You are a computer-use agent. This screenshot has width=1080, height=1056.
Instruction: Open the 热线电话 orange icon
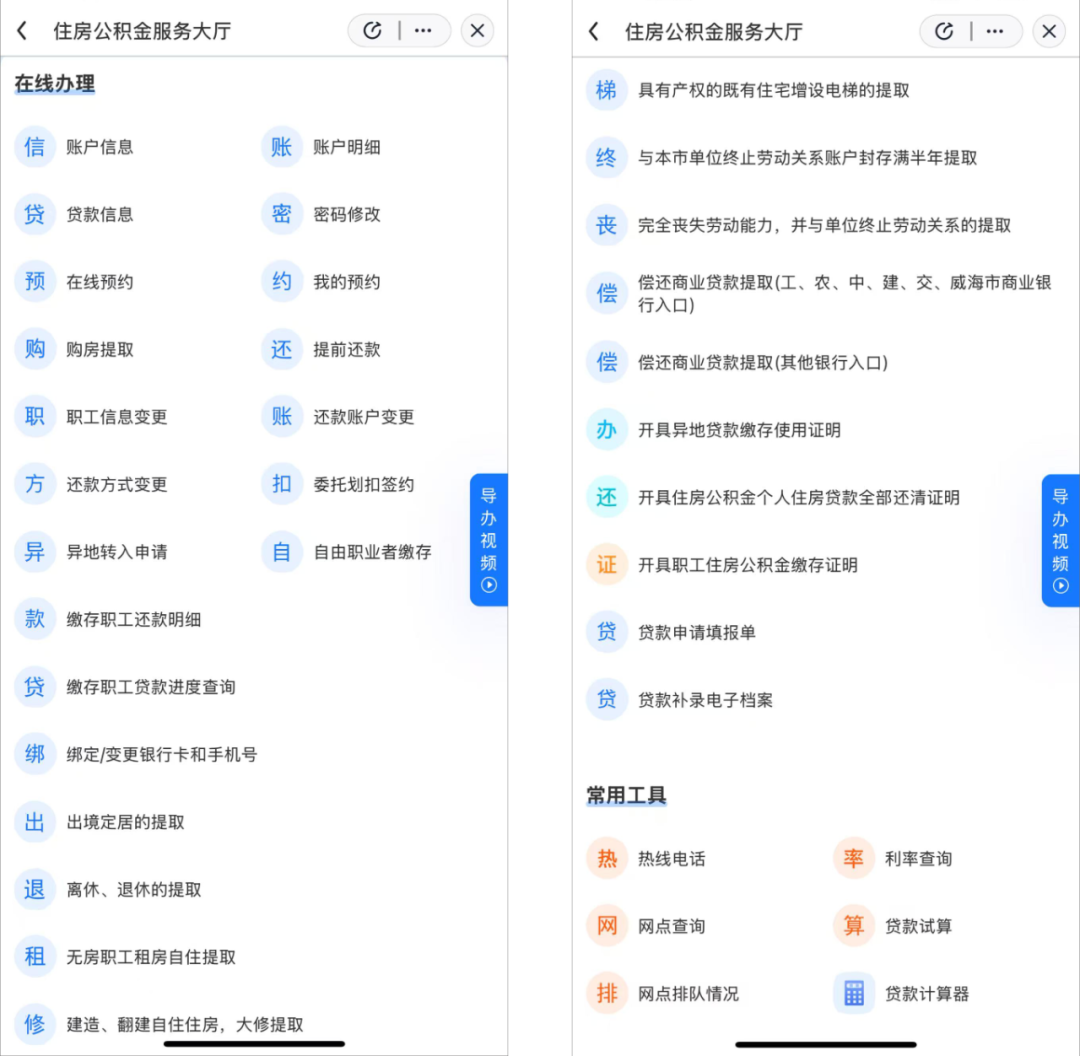(x=606, y=858)
